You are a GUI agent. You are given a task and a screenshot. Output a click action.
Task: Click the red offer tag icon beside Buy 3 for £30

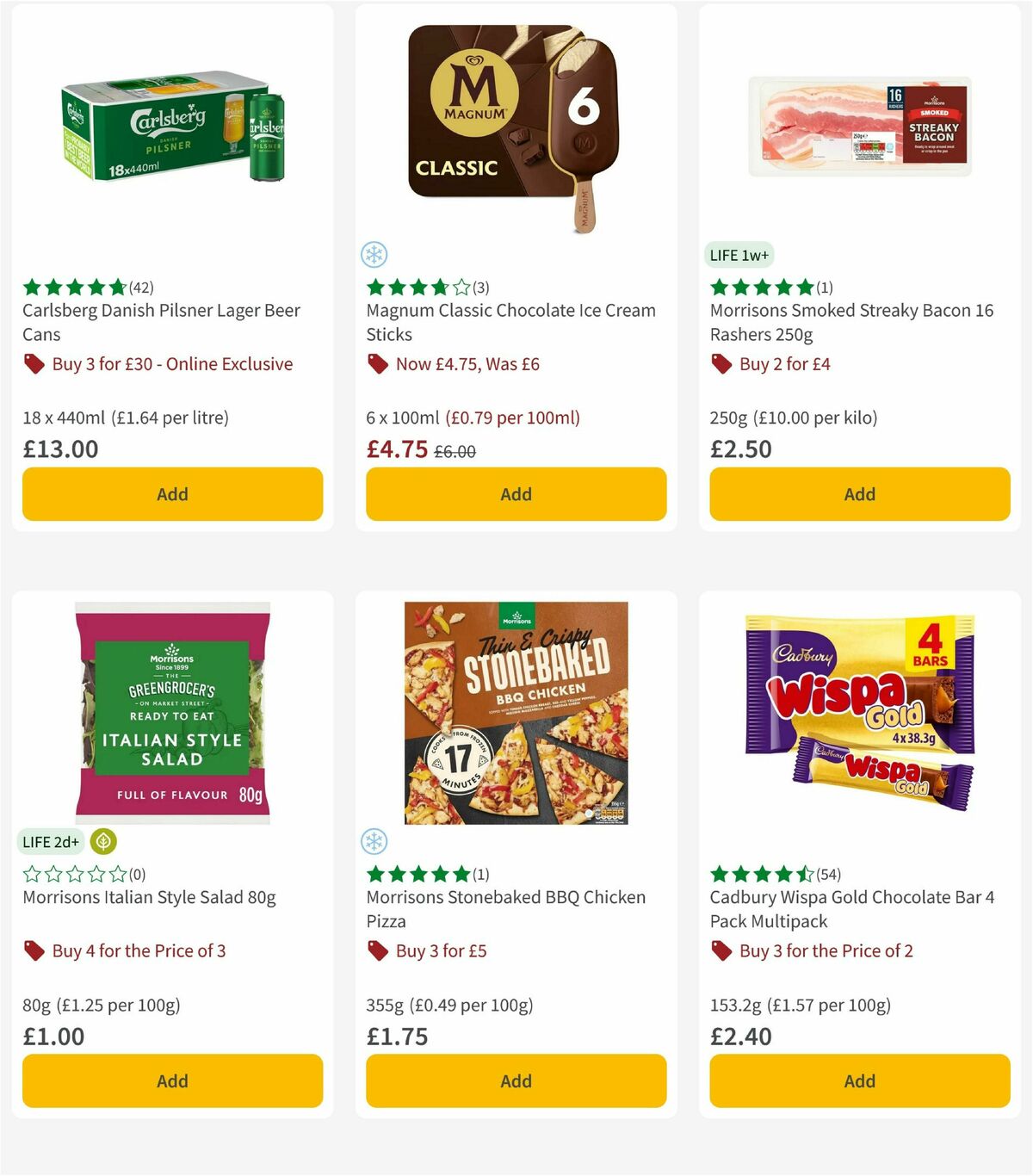[34, 364]
